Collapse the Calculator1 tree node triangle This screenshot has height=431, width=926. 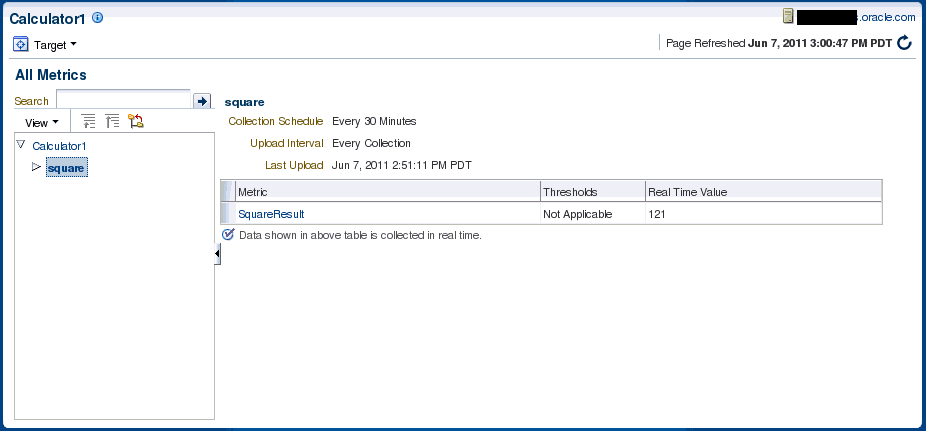click(x=21, y=144)
